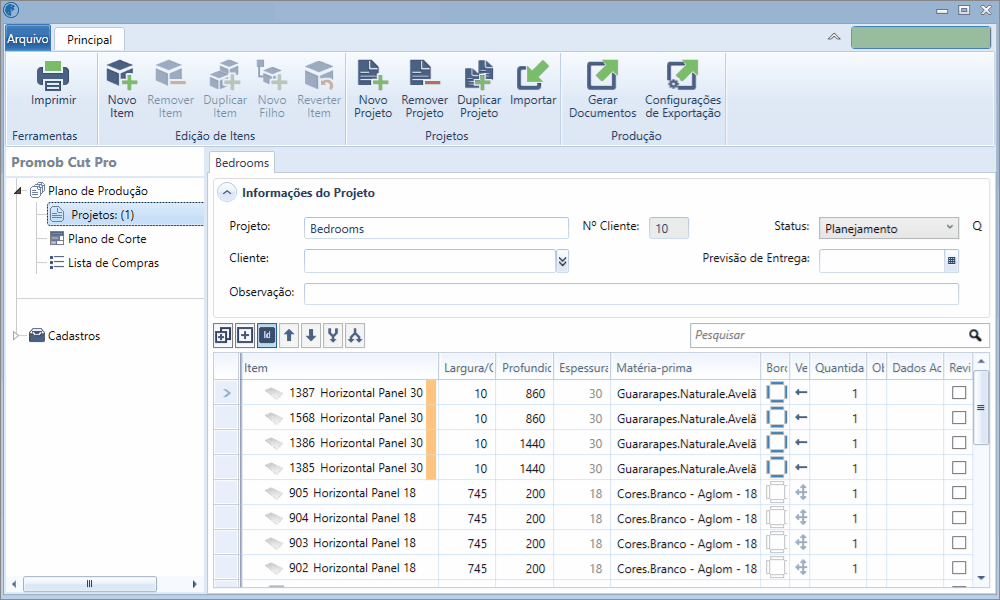Click the edge banding icon for item 1387
The width and height of the screenshot is (1000, 600).
coord(776,393)
